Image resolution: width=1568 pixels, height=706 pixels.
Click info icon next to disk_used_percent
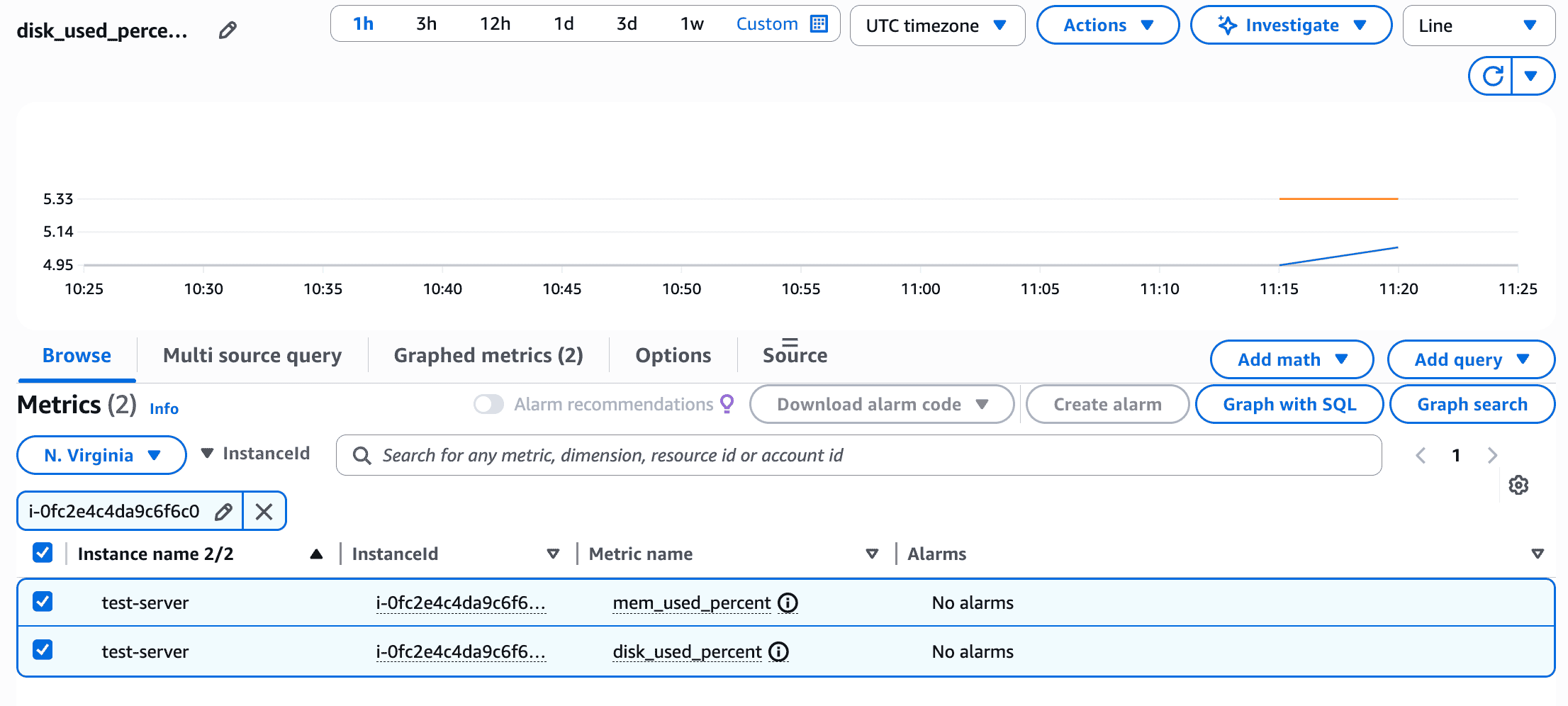(x=779, y=651)
